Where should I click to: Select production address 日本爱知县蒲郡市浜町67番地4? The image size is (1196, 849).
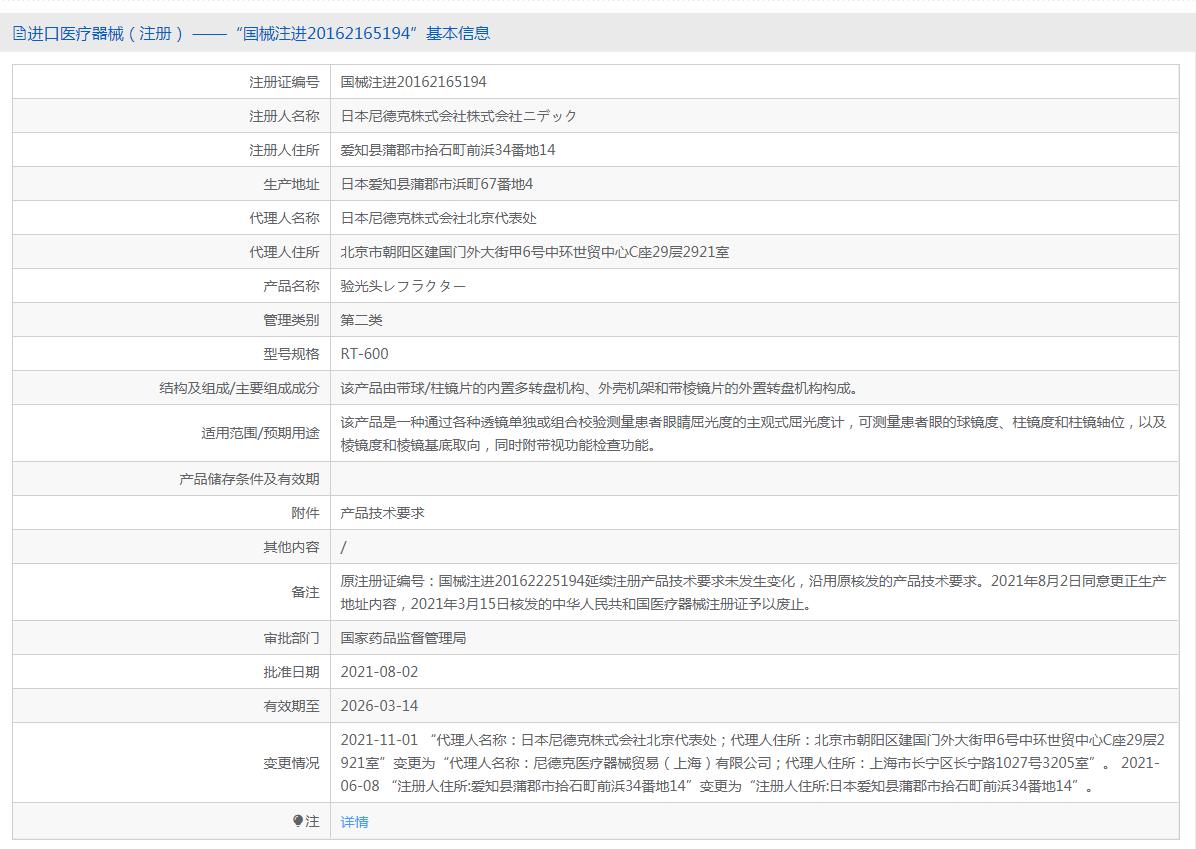tap(436, 184)
